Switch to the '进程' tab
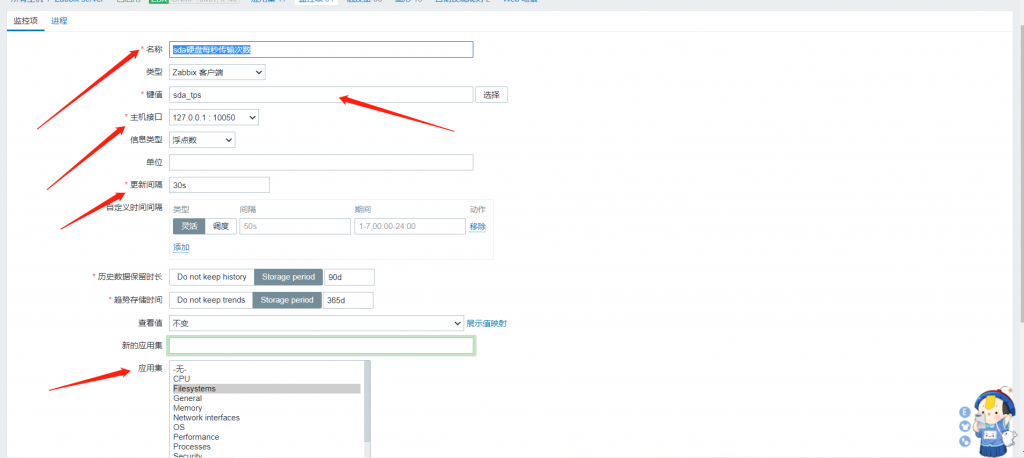Screen dimensions: 1024x458 point(59,20)
